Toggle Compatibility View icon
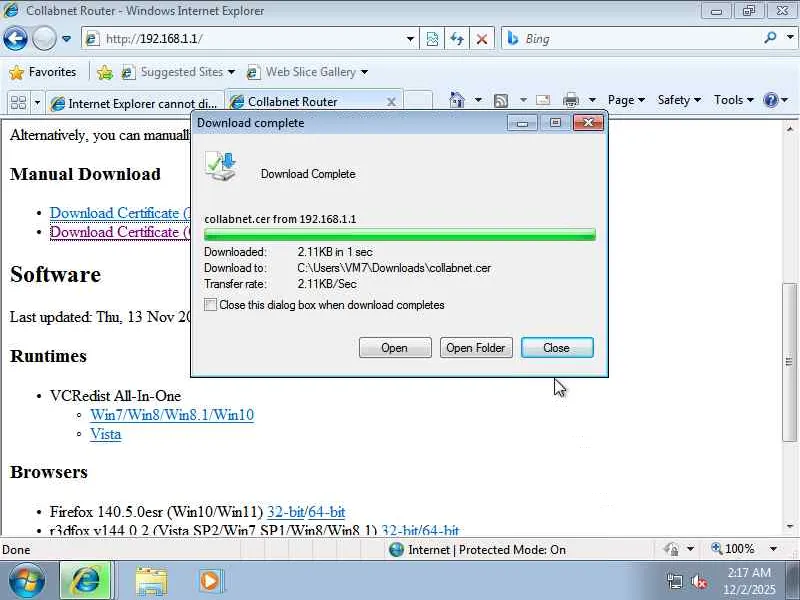 click(x=432, y=39)
